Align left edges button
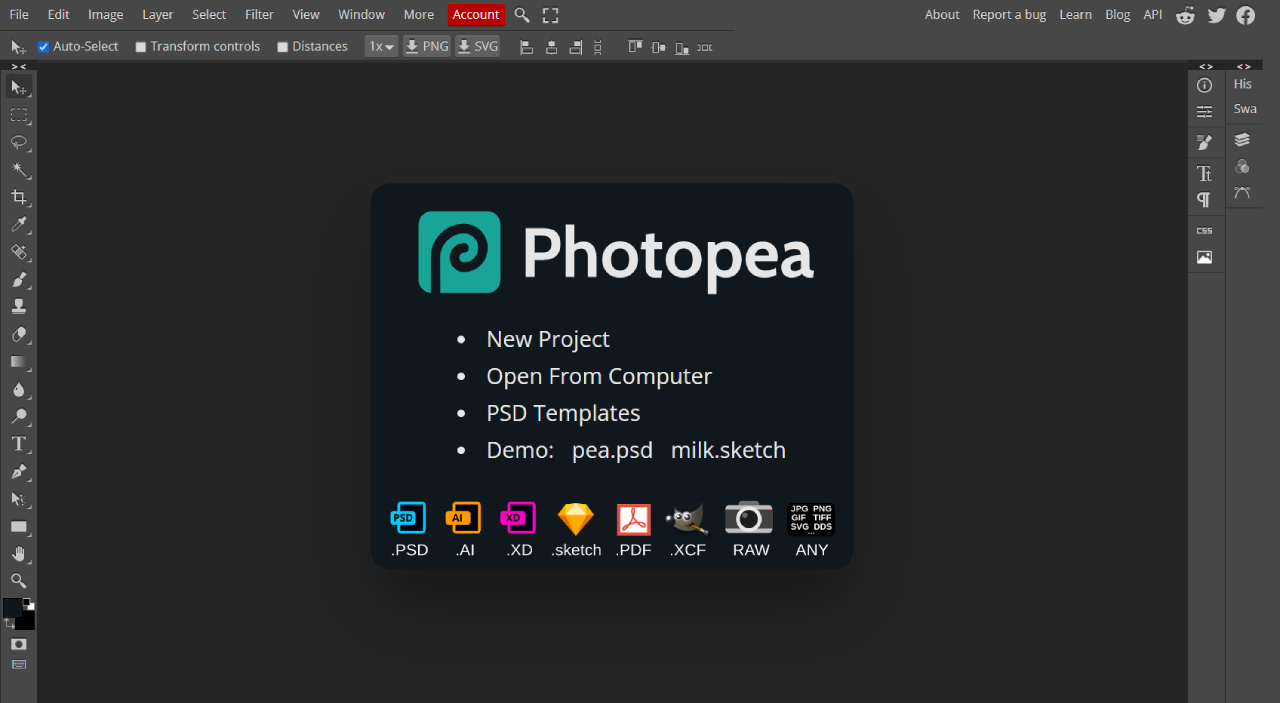 pos(526,47)
